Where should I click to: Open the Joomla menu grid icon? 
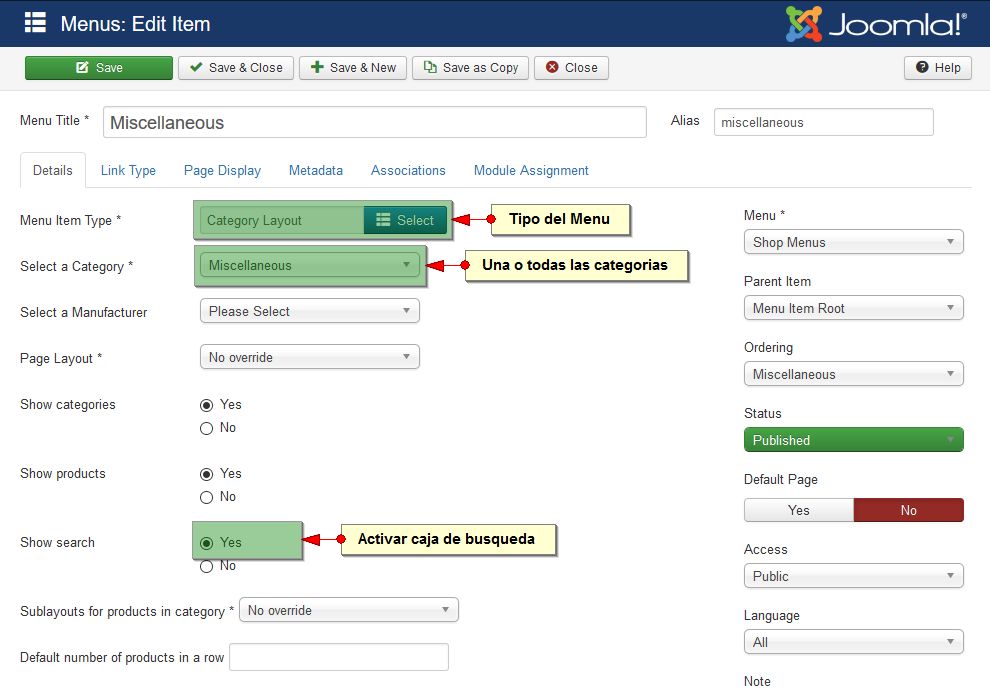tap(35, 23)
